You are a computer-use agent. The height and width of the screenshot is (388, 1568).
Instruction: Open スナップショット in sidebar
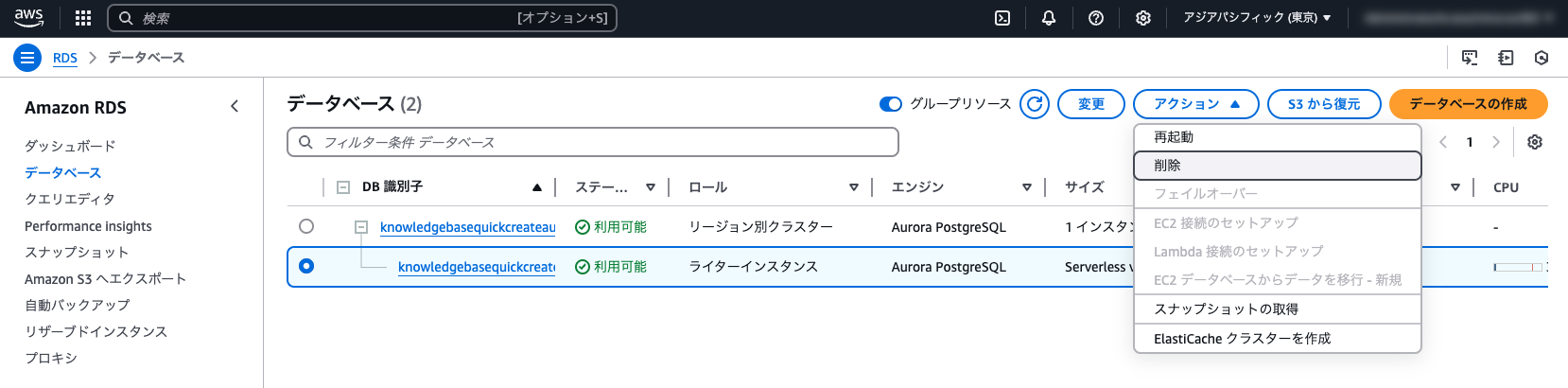tap(77, 252)
